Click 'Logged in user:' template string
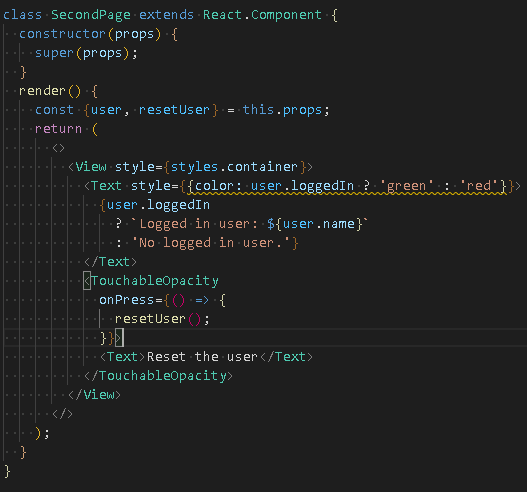 click(x=199, y=224)
